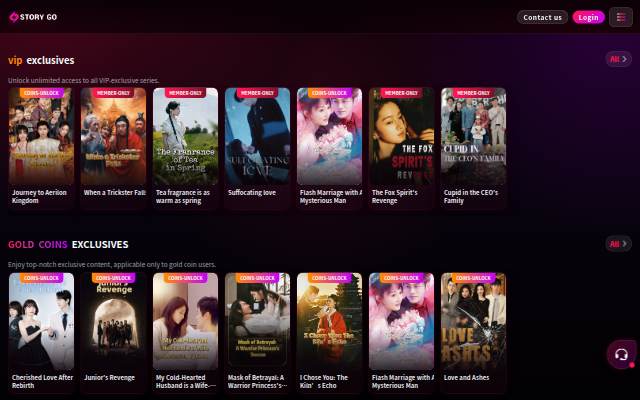Click the pink Login button
The height and width of the screenshot is (400, 640).
(588, 17)
